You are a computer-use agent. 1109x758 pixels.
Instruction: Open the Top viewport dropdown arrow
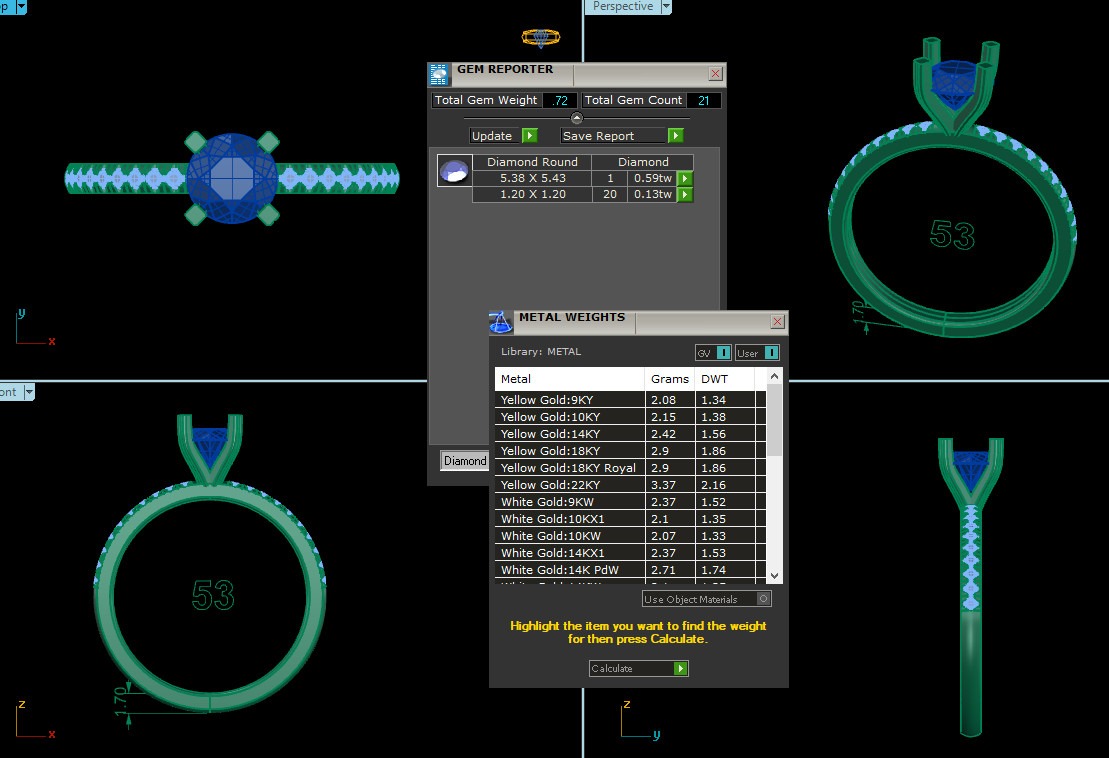(21, 7)
